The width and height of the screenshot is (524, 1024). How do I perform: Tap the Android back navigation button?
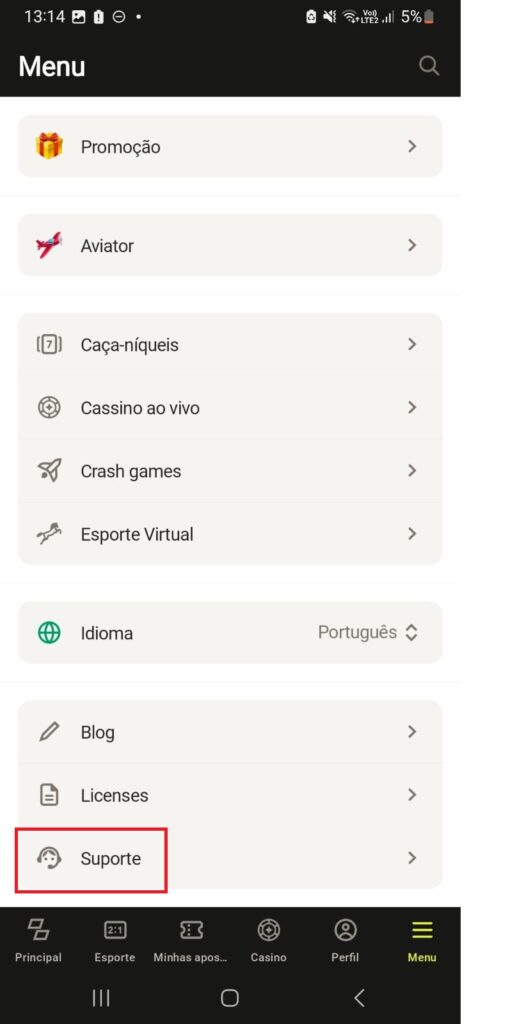pyautogui.click(x=359, y=998)
